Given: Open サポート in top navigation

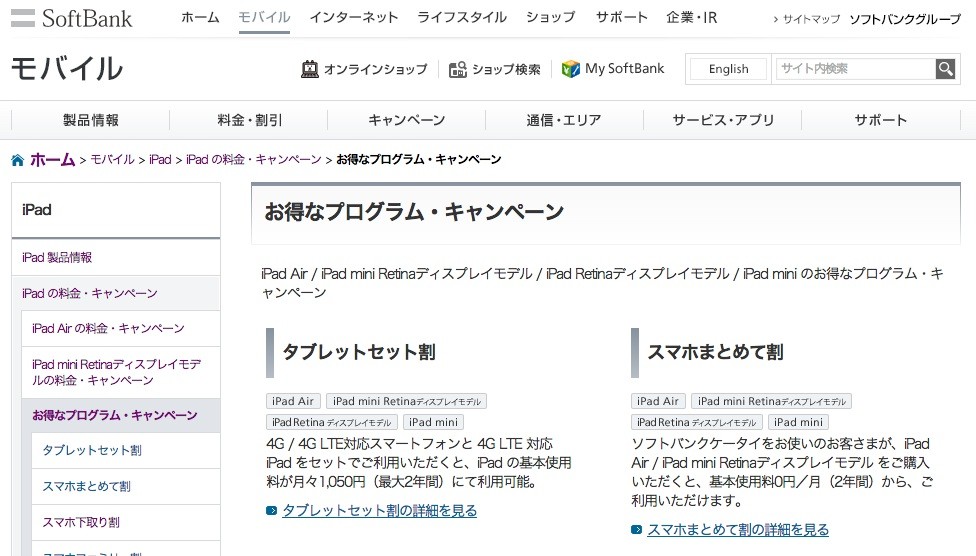Looking at the screenshot, I should (621, 17).
